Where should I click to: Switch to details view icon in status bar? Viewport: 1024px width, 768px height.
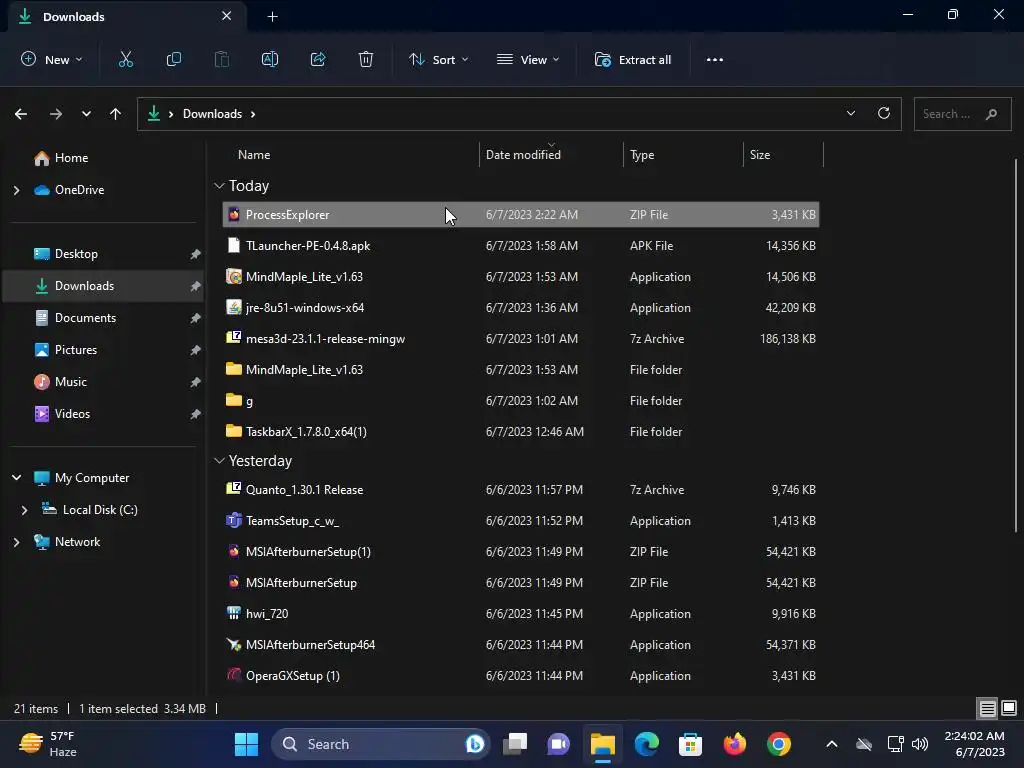tap(987, 708)
